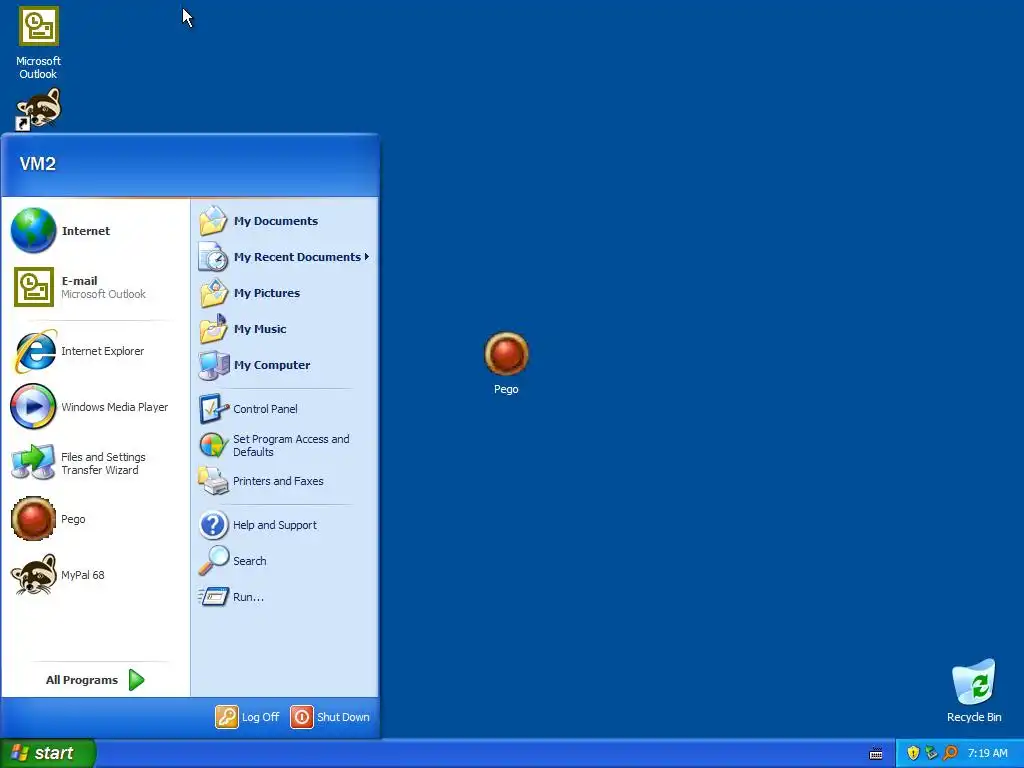Expand the All Programs list

click(x=95, y=680)
